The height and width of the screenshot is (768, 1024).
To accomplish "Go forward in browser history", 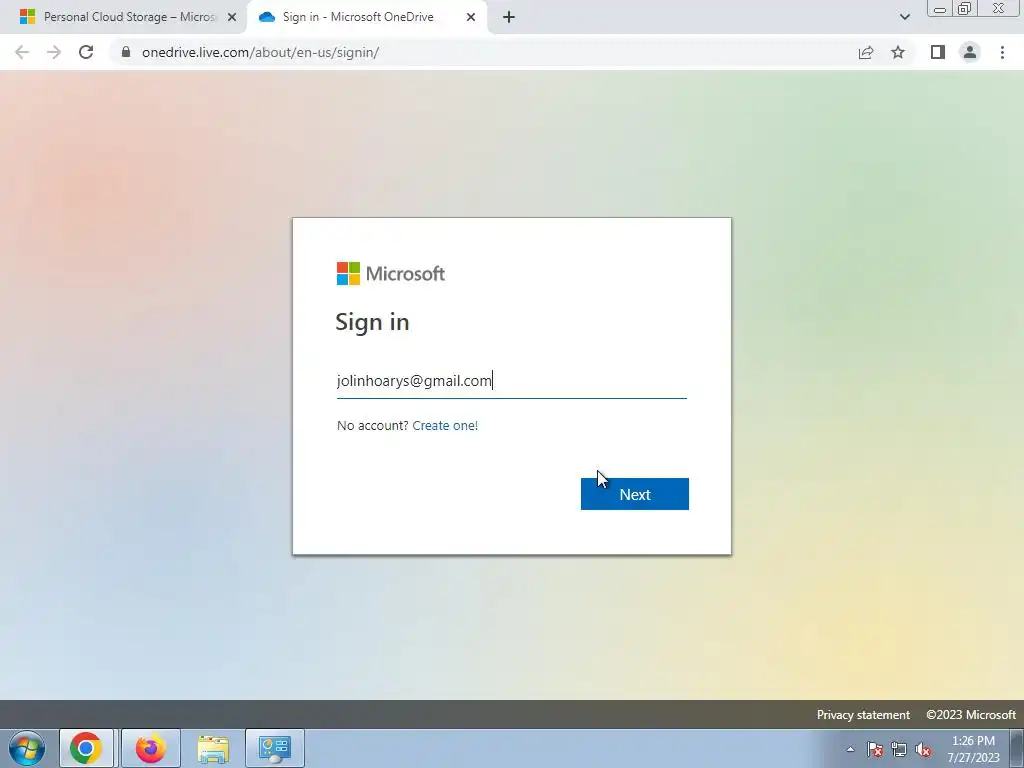I will click(x=54, y=52).
